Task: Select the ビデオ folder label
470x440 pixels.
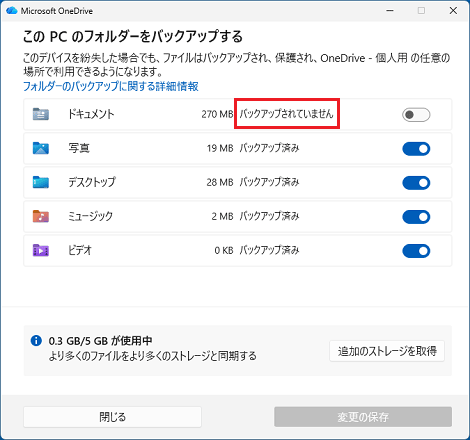Action: point(80,250)
